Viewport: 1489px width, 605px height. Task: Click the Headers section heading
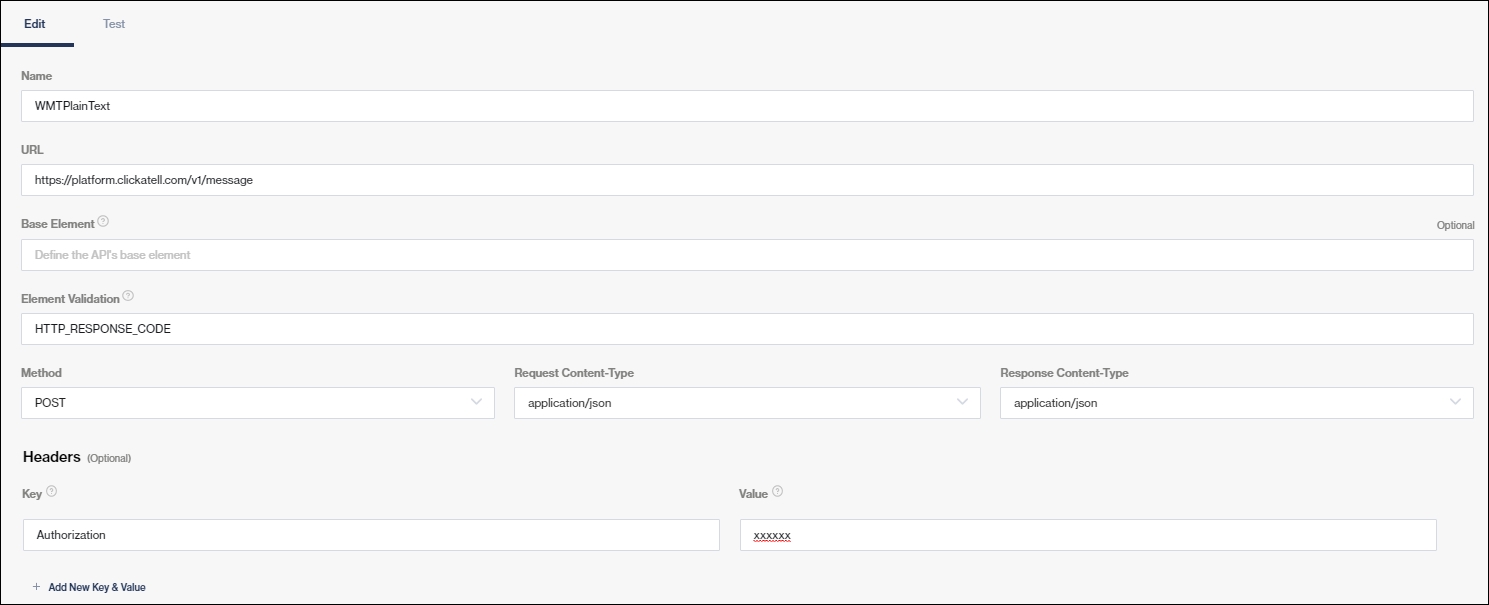(x=51, y=457)
